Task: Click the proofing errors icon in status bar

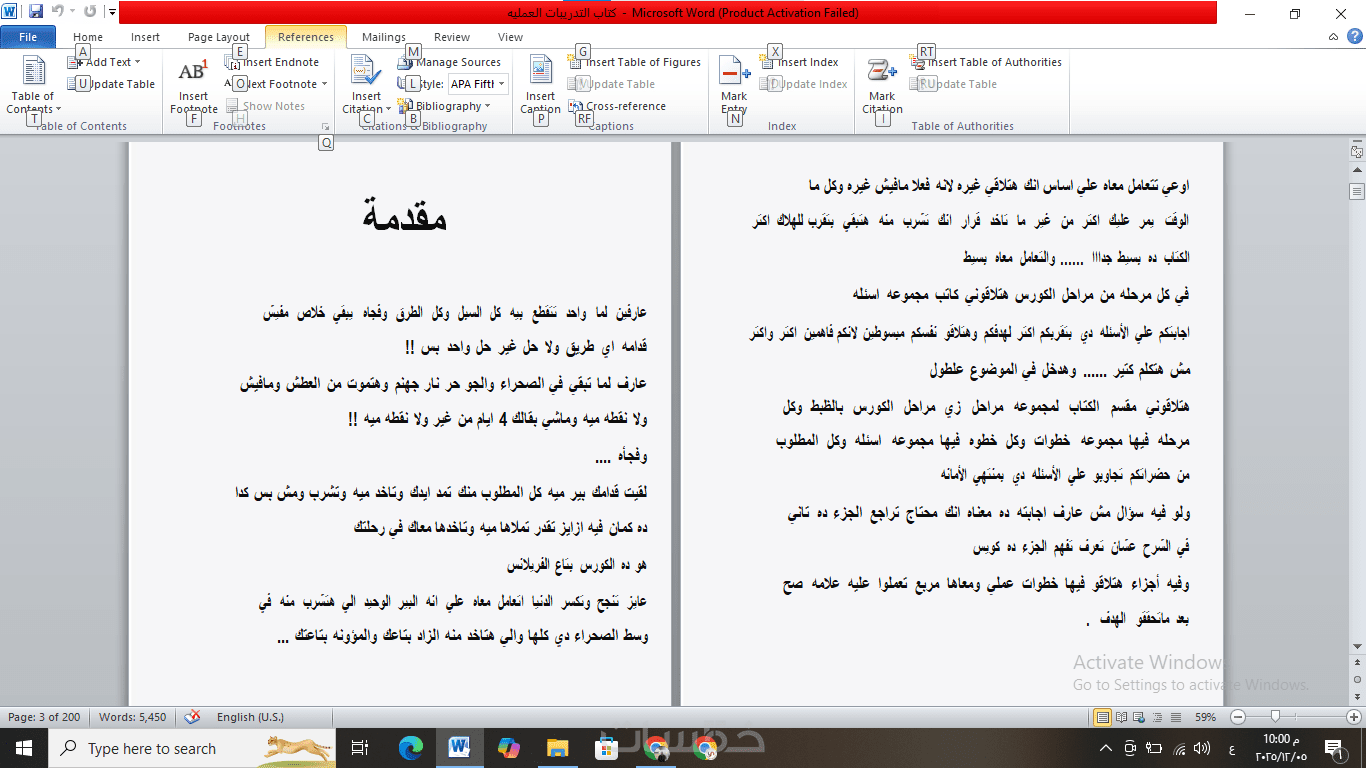Action: coord(193,717)
